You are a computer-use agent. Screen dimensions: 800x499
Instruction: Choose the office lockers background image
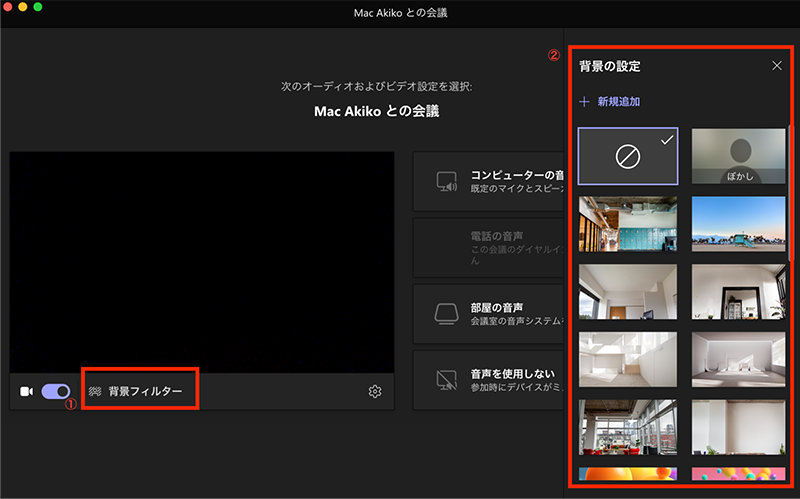coord(628,224)
